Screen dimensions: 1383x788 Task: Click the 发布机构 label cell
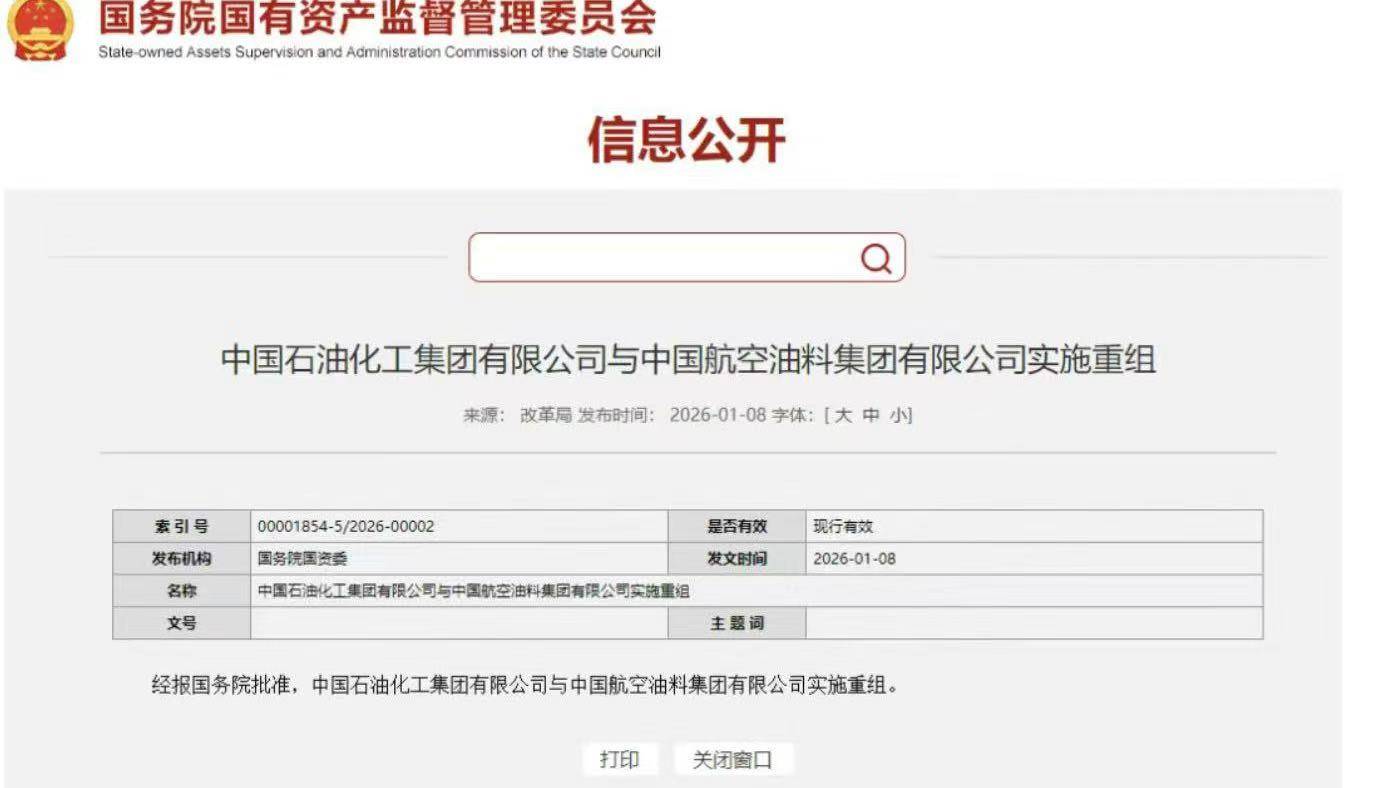182,559
